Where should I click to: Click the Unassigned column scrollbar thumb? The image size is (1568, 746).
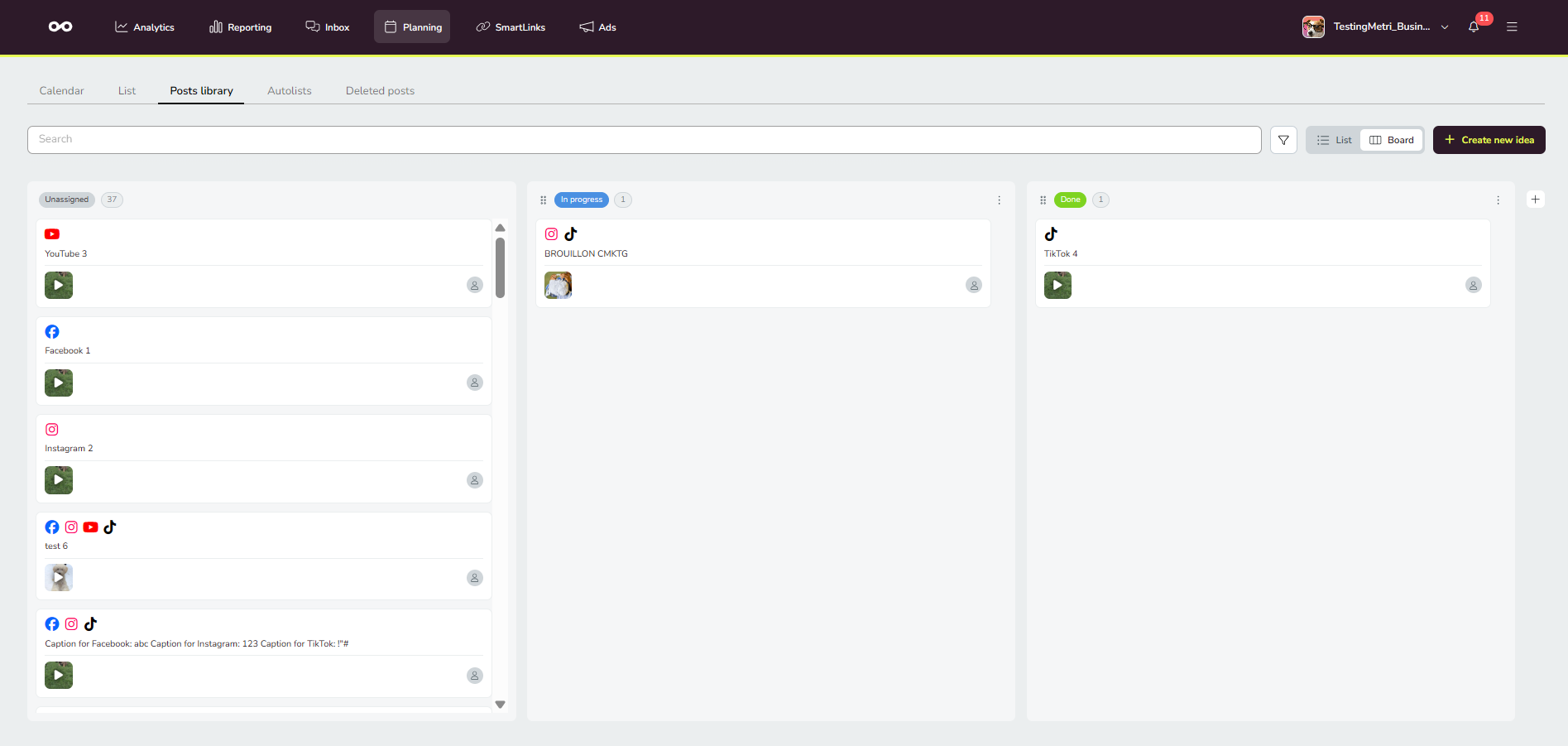(500, 267)
